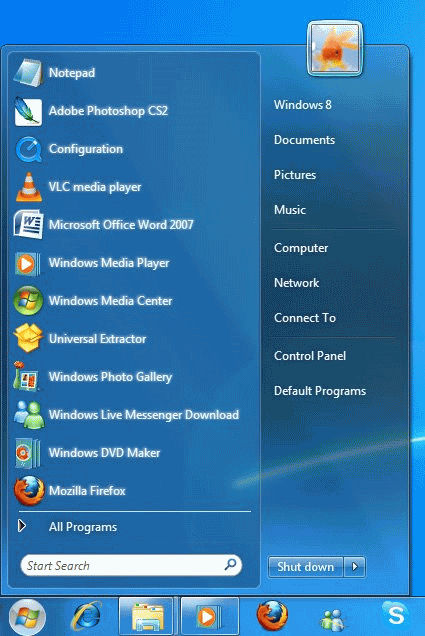Click the Configuration text label
The width and height of the screenshot is (425, 636).
point(86,149)
